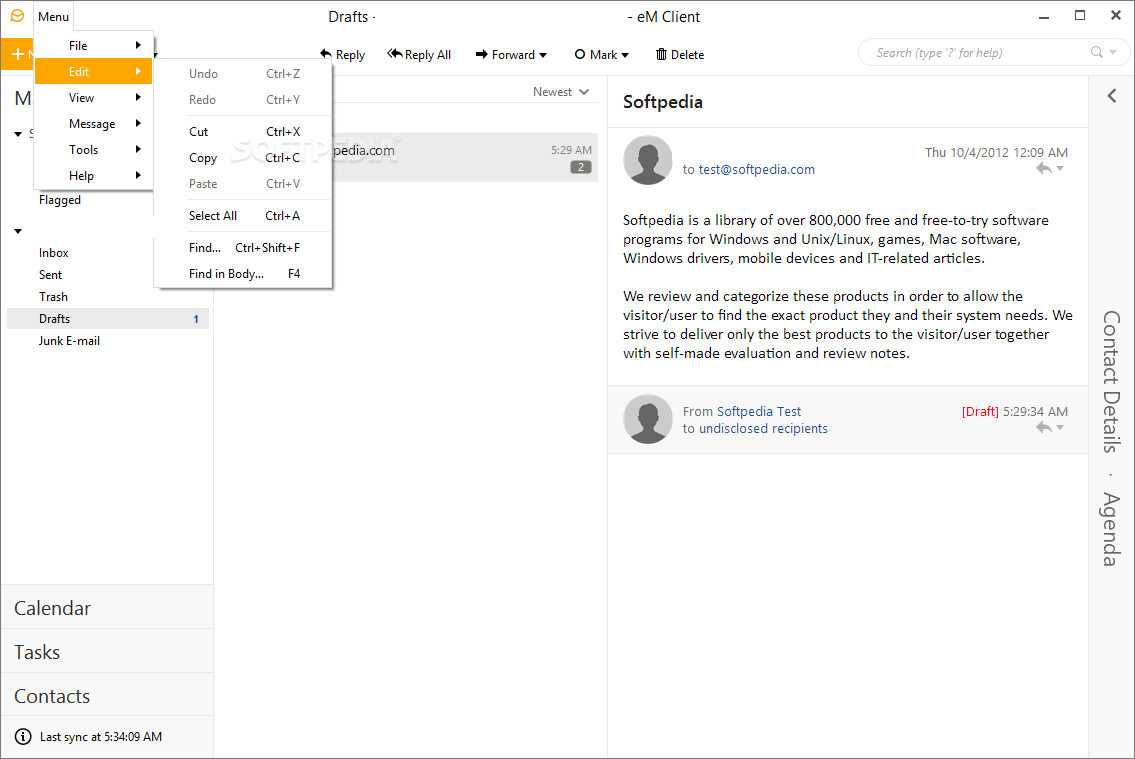
Task: Collapse the right sidebar chevron
Action: click(1112, 96)
